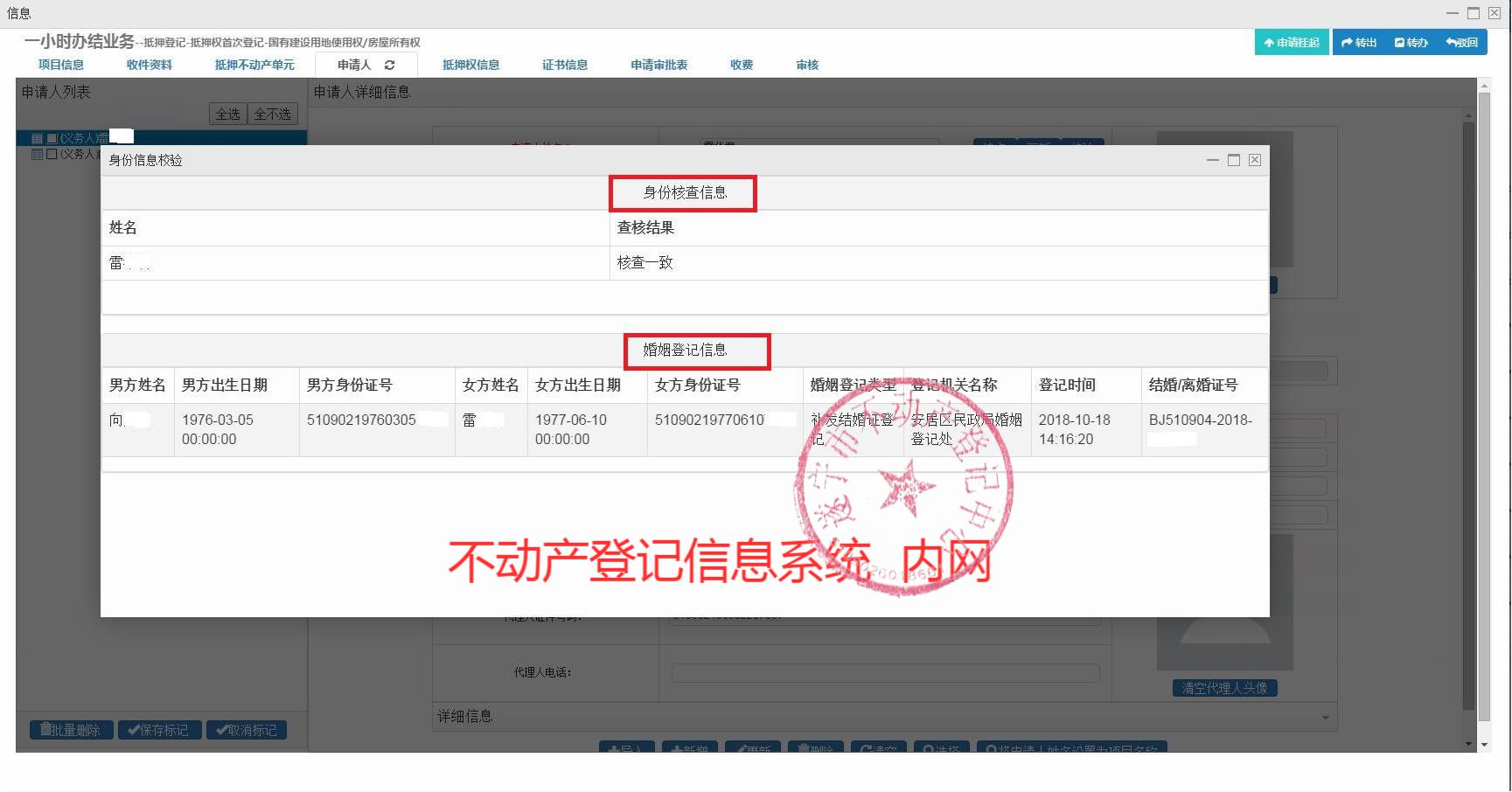The image size is (1512, 792).
Task: Toggle checkbox of first applicant row
Action: point(52,138)
